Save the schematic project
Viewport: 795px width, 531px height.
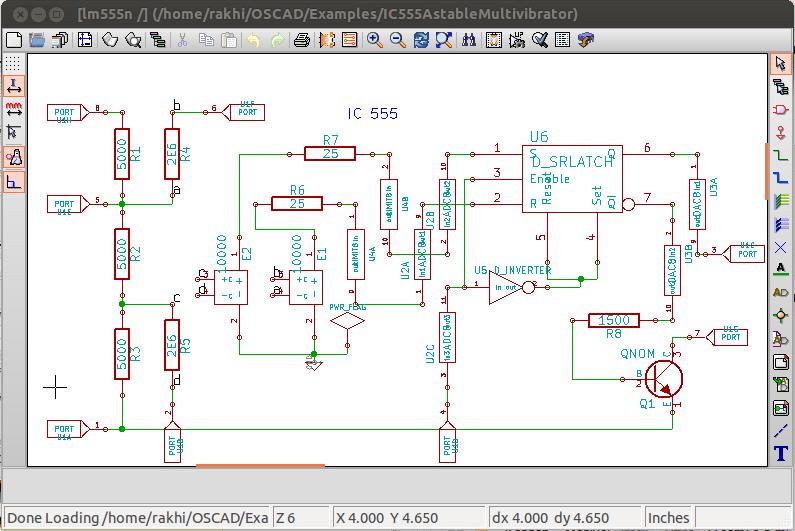click(x=60, y=40)
